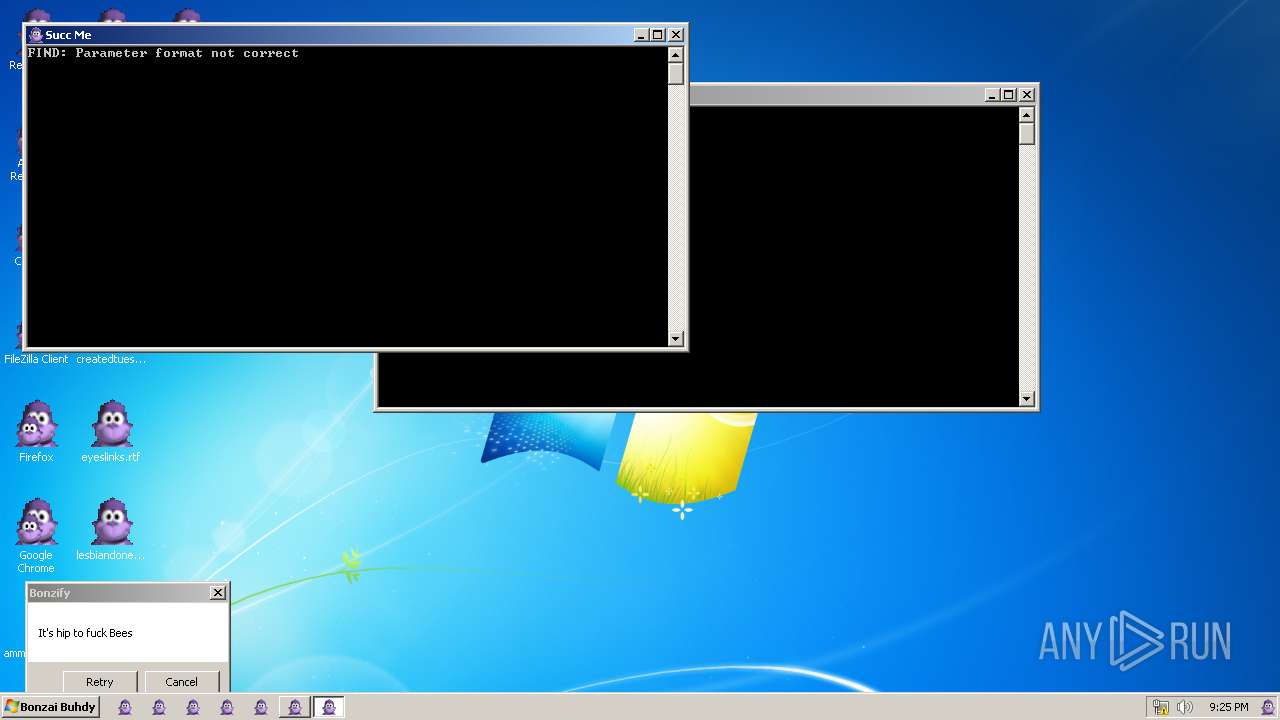
Task: Click the pressed Bonzi taskbar button beside the active one
Action: [x=295, y=707]
